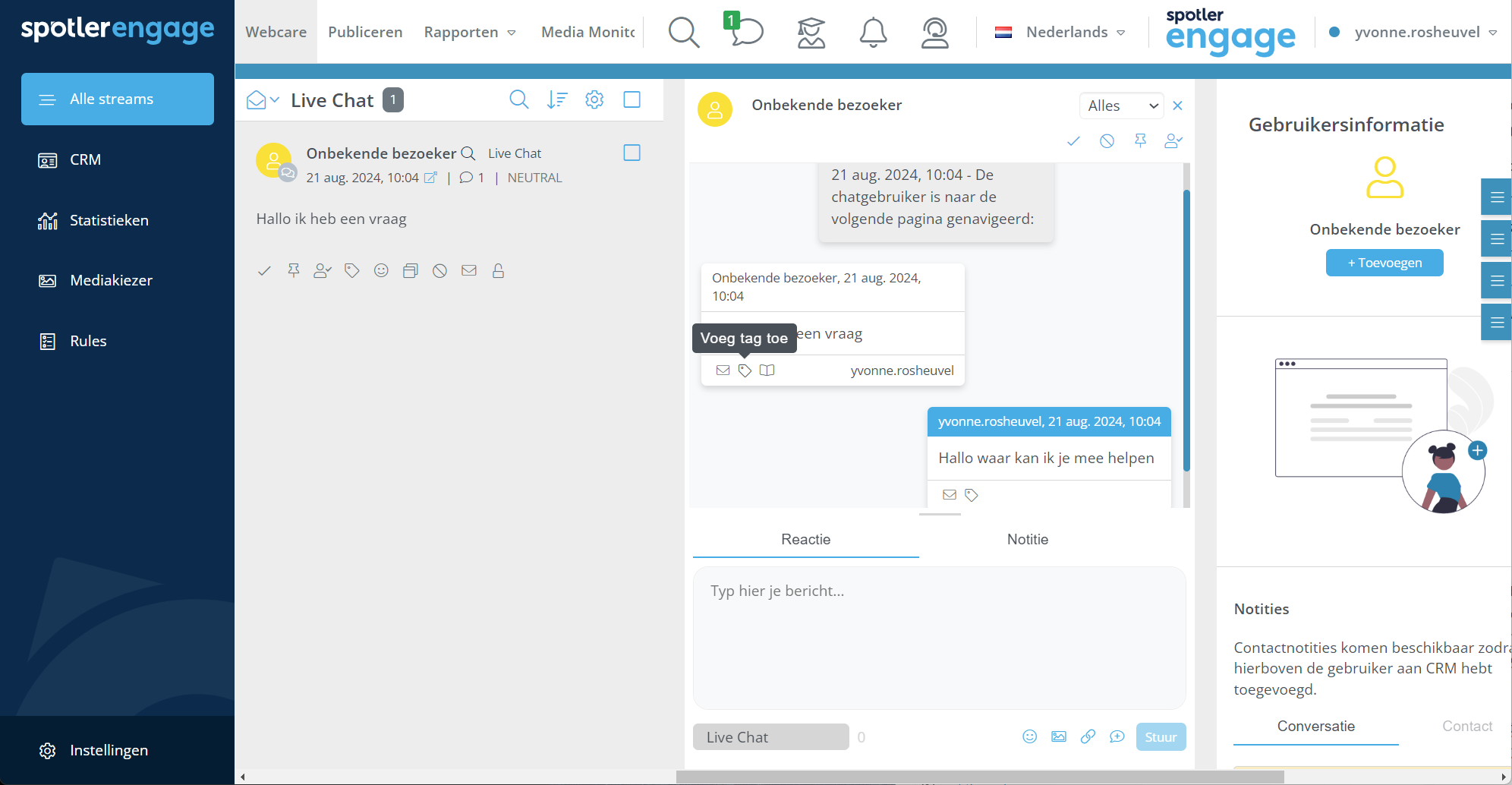Lock the conversation with padlock icon

coord(498,270)
